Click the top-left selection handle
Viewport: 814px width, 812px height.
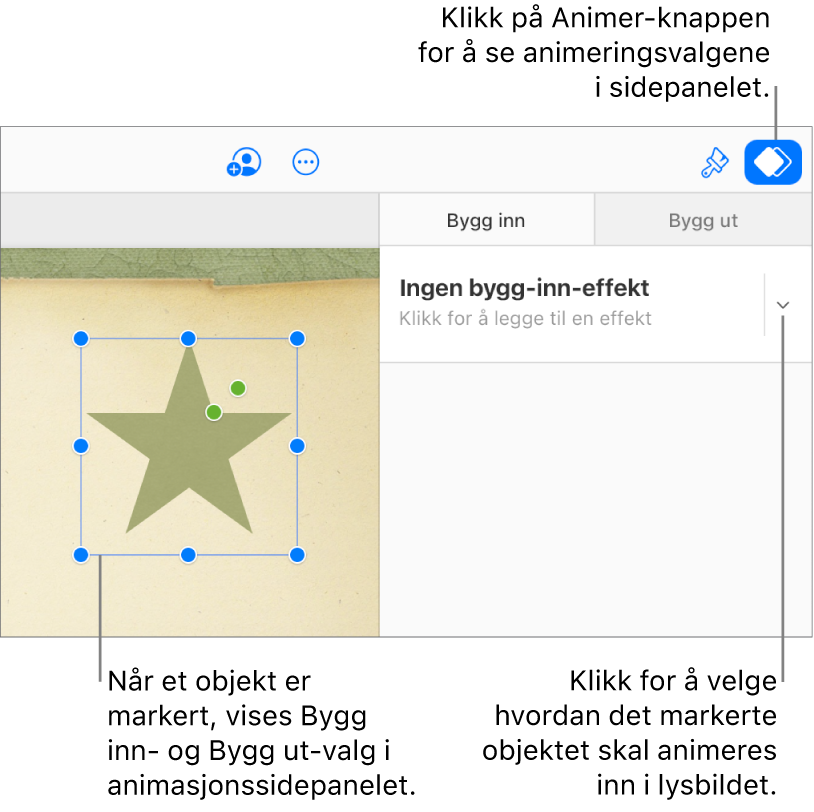tap(82, 339)
